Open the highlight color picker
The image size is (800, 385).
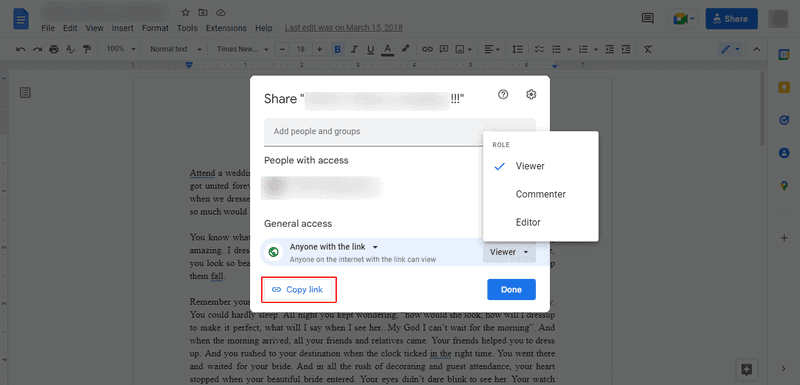point(405,49)
